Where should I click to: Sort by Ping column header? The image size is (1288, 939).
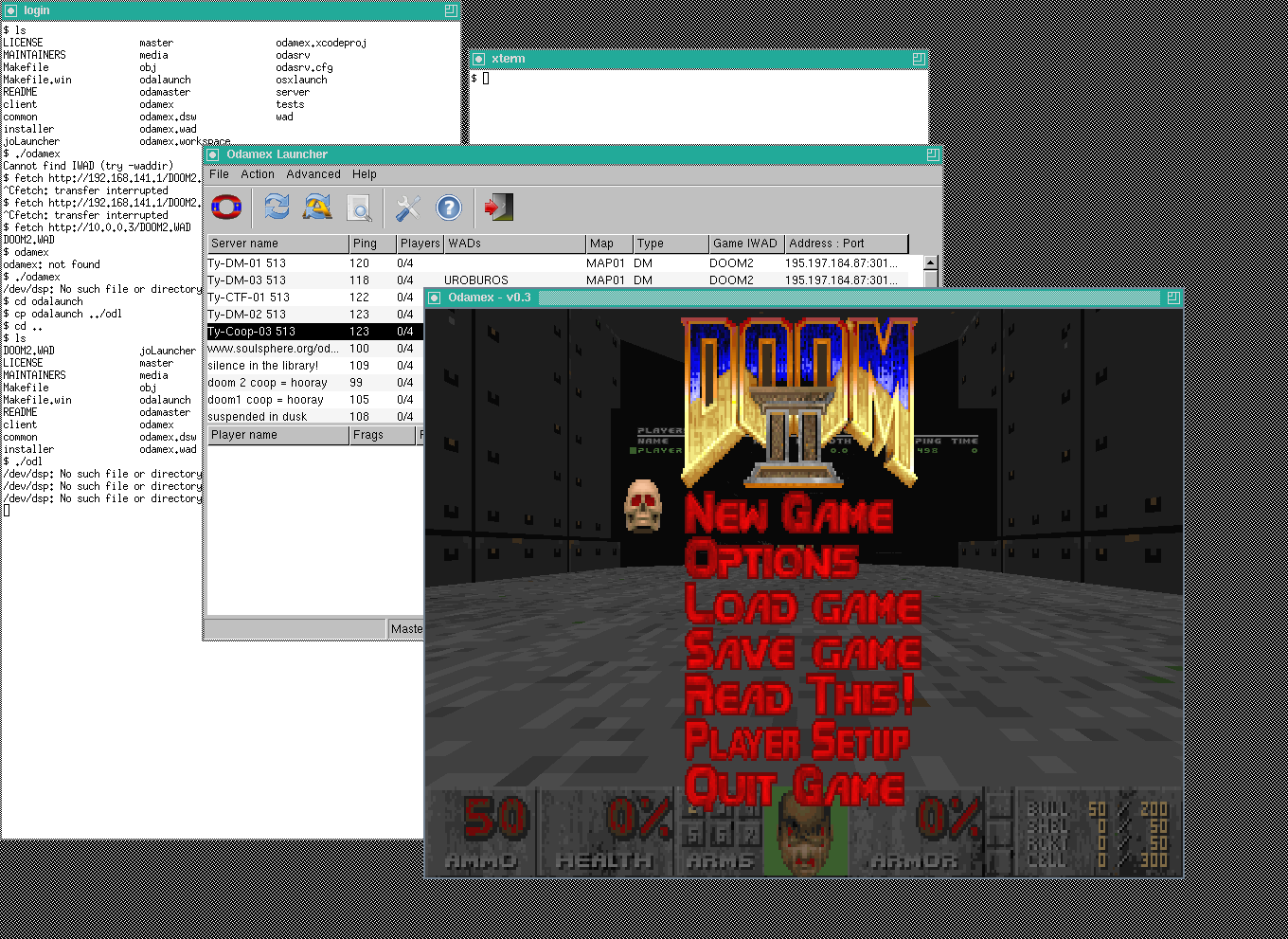pos(372,244)
